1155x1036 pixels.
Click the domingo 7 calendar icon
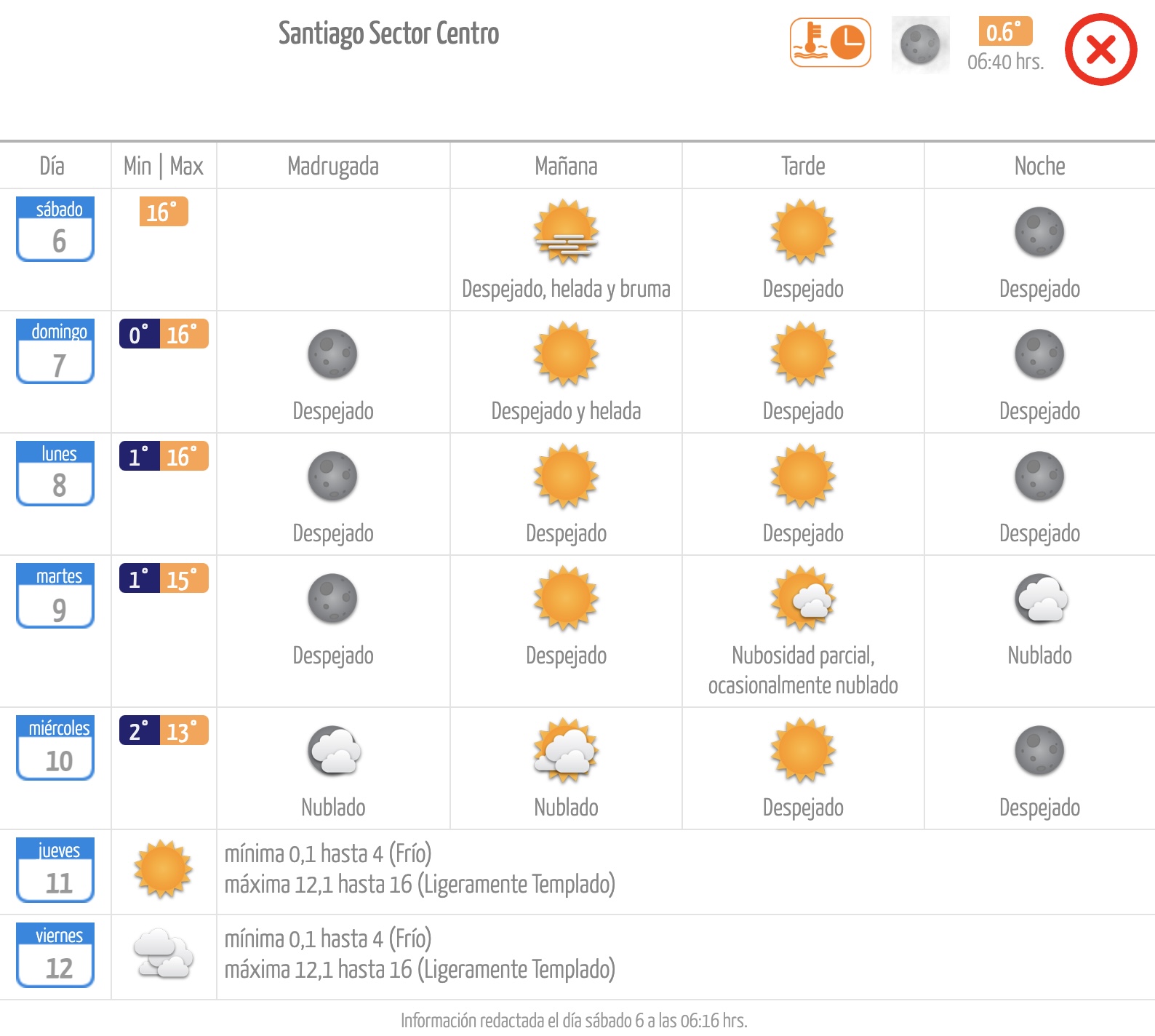click(x=55, y=351)
